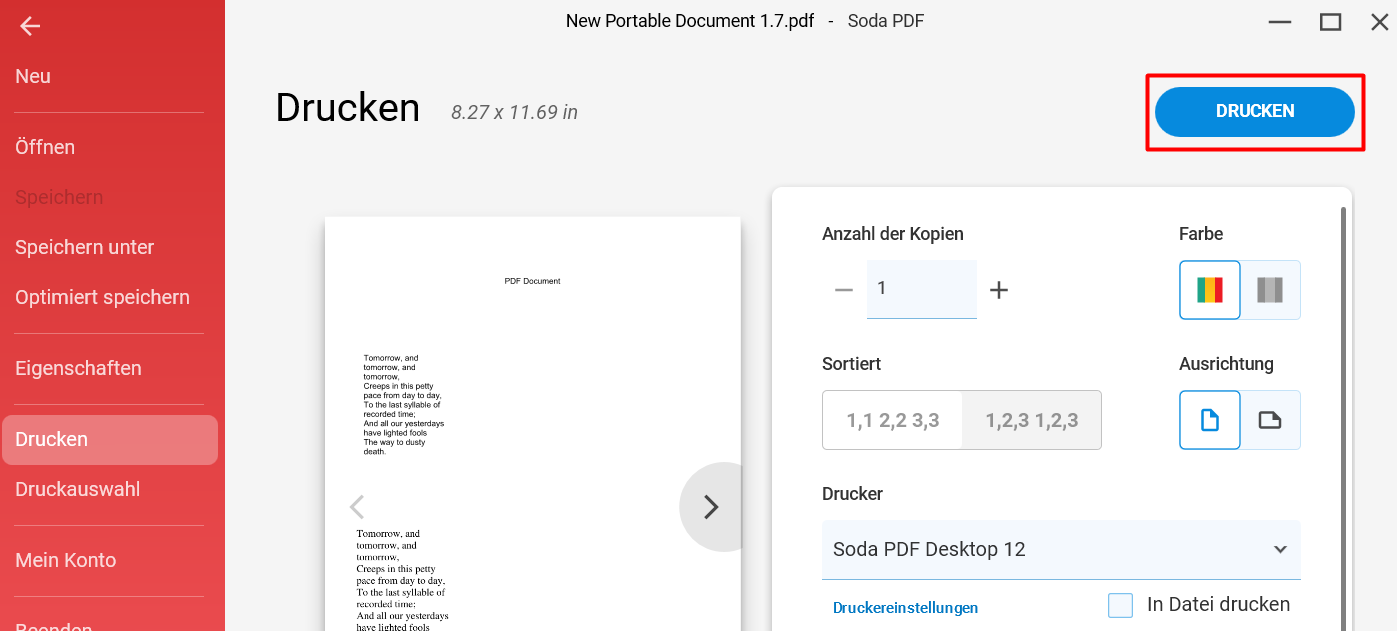Go back using the arrow icon

[x=30, y=26]
